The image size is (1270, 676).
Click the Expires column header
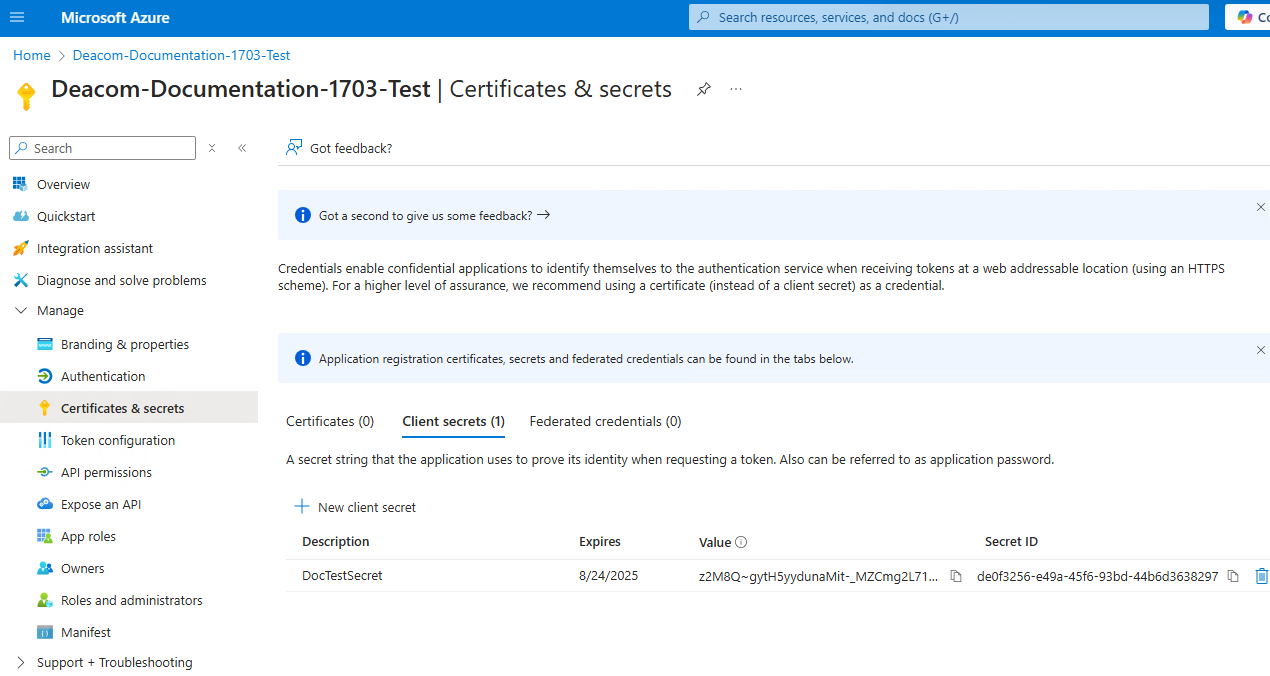pyautogui.click(x=600, y=541)
